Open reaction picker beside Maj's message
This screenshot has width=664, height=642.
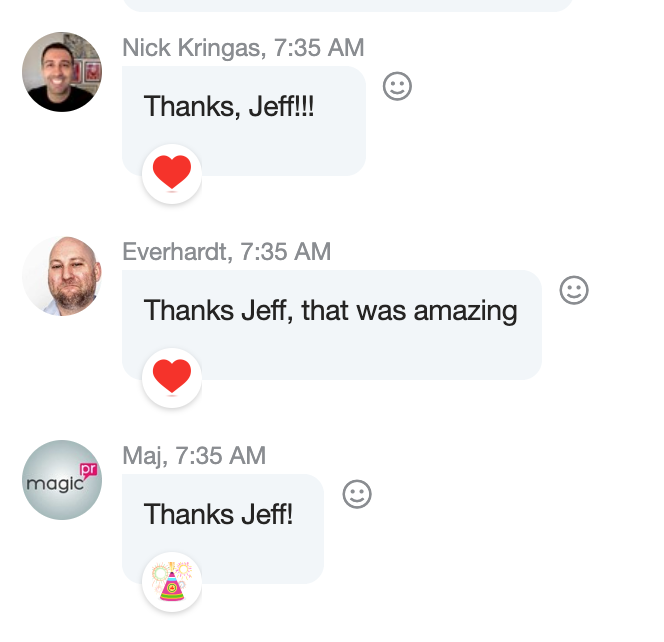pos(357,494)
